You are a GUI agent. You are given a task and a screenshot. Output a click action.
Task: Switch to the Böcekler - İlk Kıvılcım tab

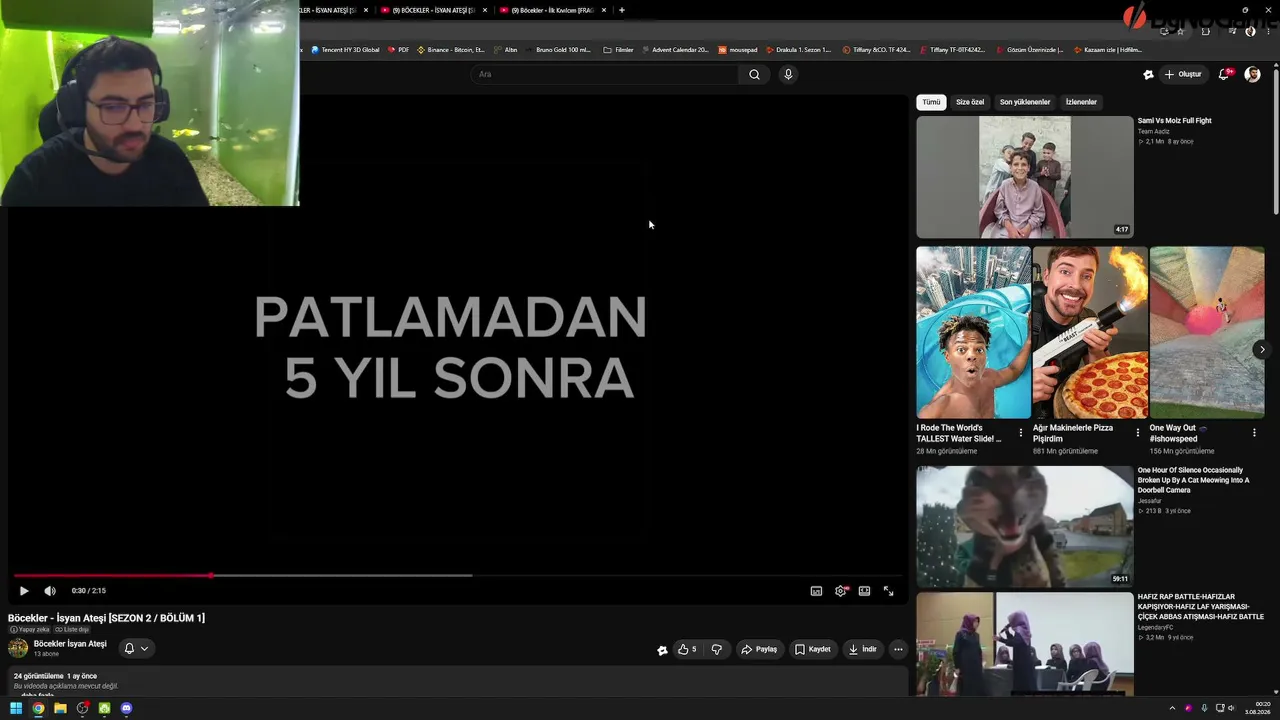[551, 10]
